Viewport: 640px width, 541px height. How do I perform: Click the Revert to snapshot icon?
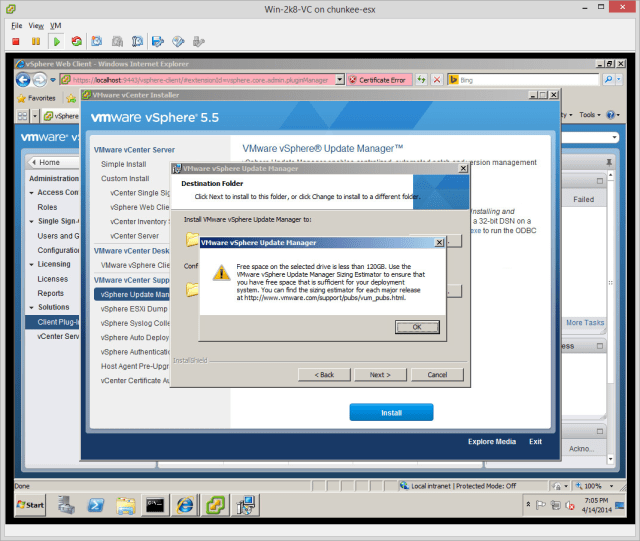click(x=117, y=41)
